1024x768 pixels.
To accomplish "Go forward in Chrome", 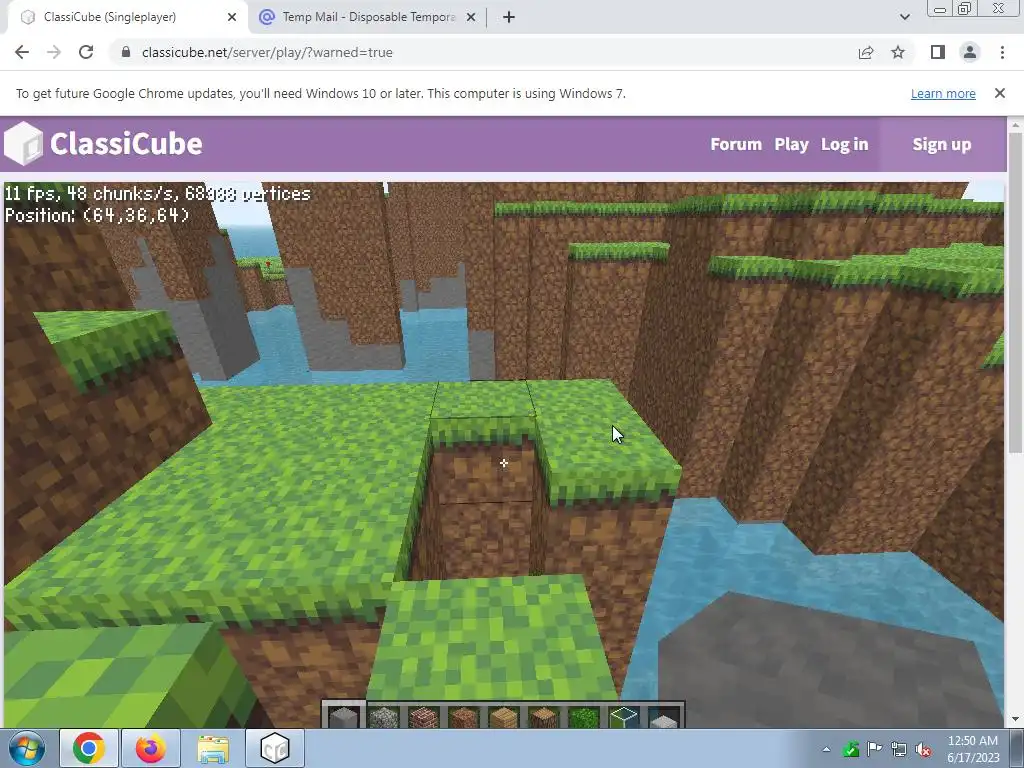I will 54,52.
